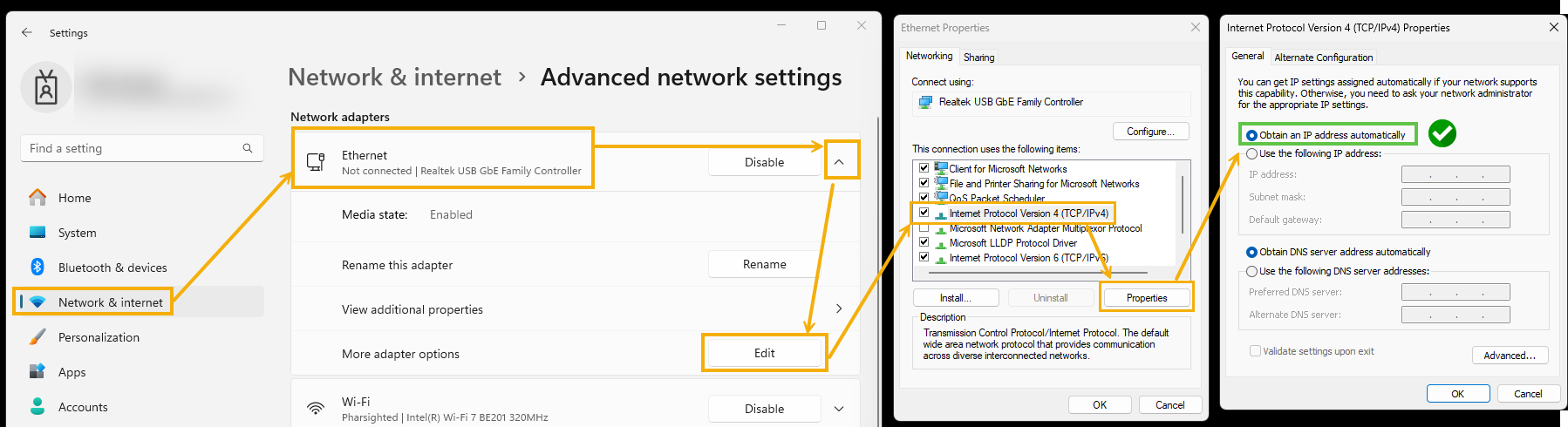Open System settings in the sidebar
The height and width of the screenshot is (427, 1568).
(140, 233)
